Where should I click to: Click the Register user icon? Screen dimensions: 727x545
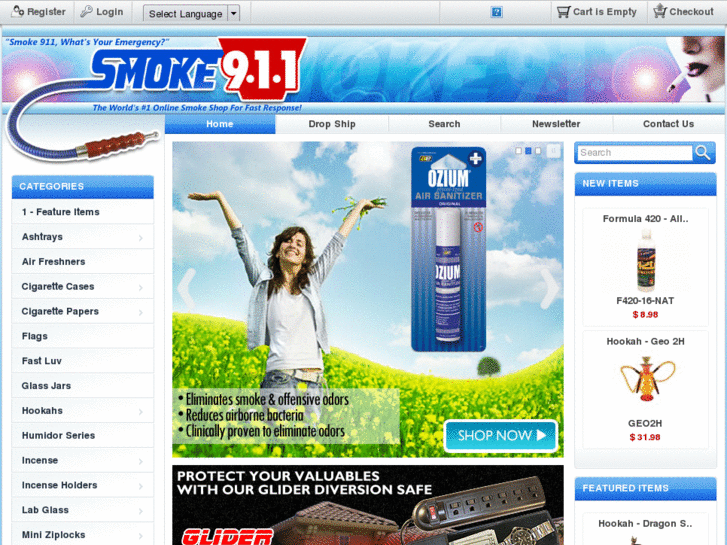point(17,12)
